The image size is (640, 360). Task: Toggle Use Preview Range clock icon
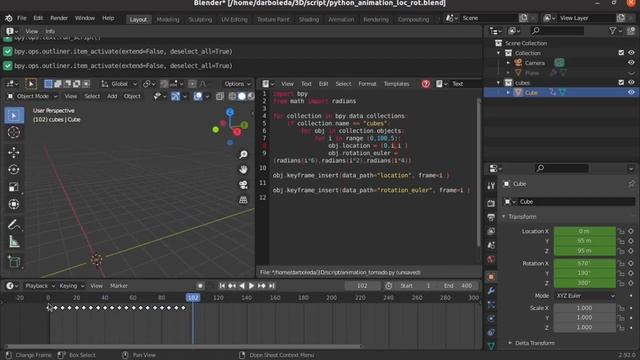point(389,286)
